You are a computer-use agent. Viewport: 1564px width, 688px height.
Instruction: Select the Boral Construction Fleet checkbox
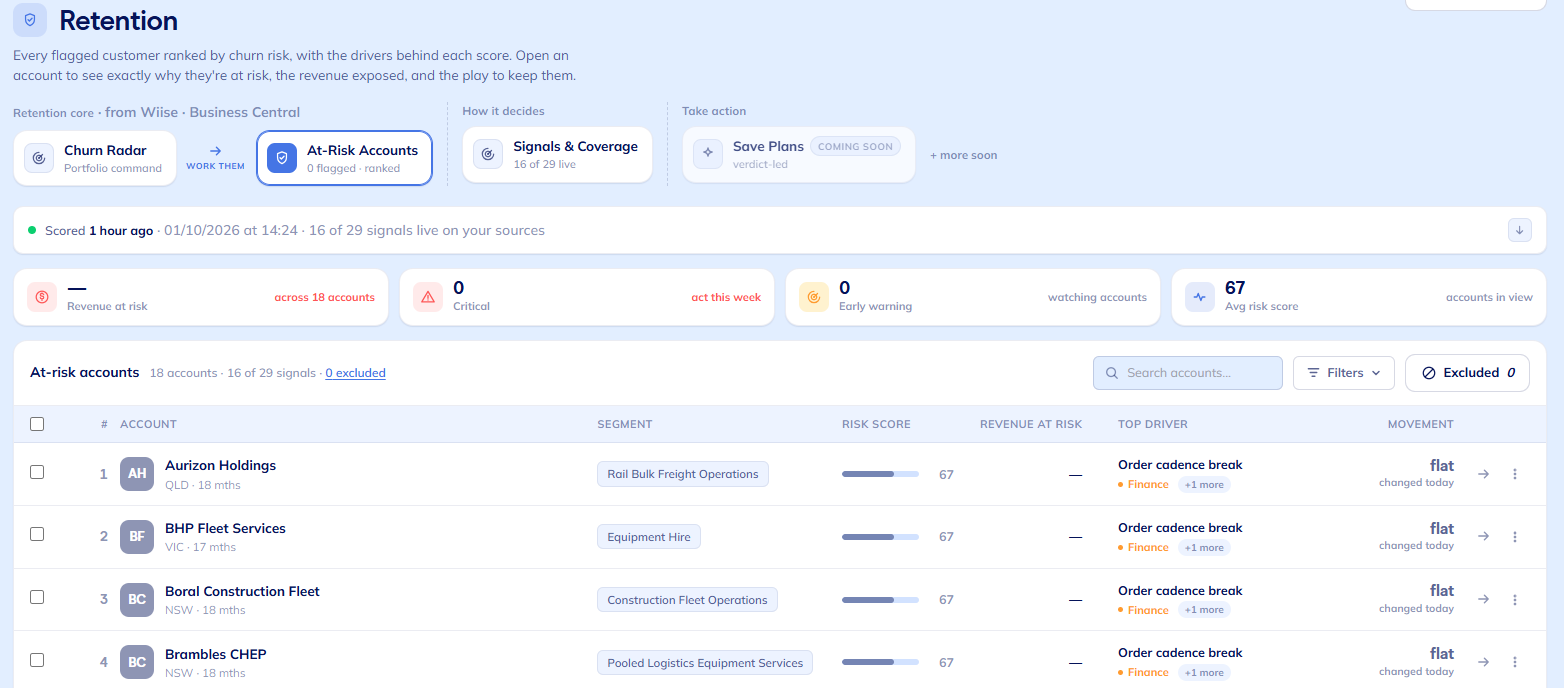point(37,597)
